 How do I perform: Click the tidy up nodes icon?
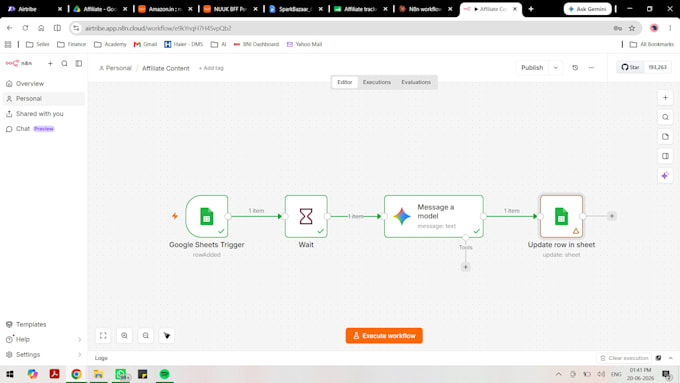point(167,335)
